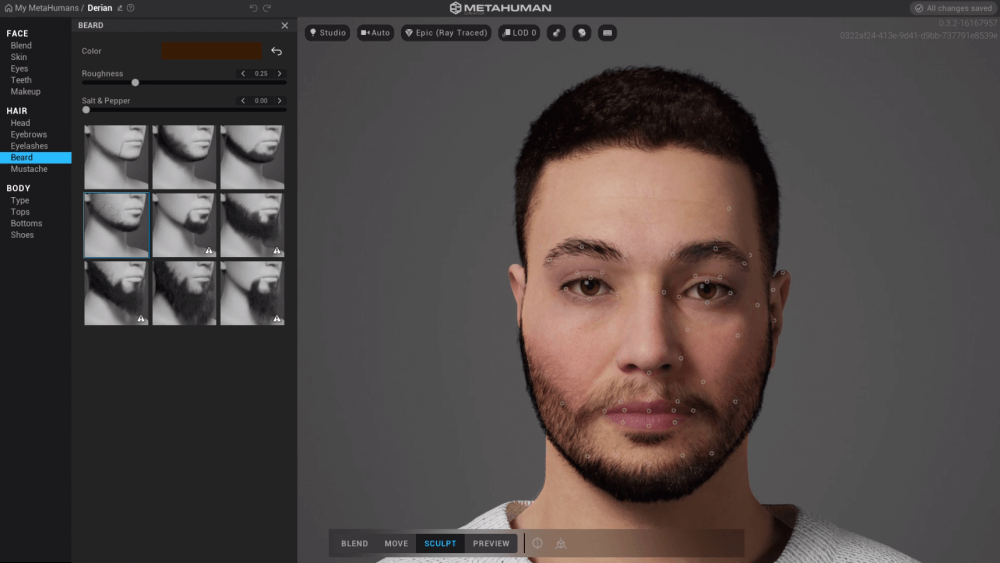
Task: Switch to Blend mode tab
Action: [x=355, y=543]
